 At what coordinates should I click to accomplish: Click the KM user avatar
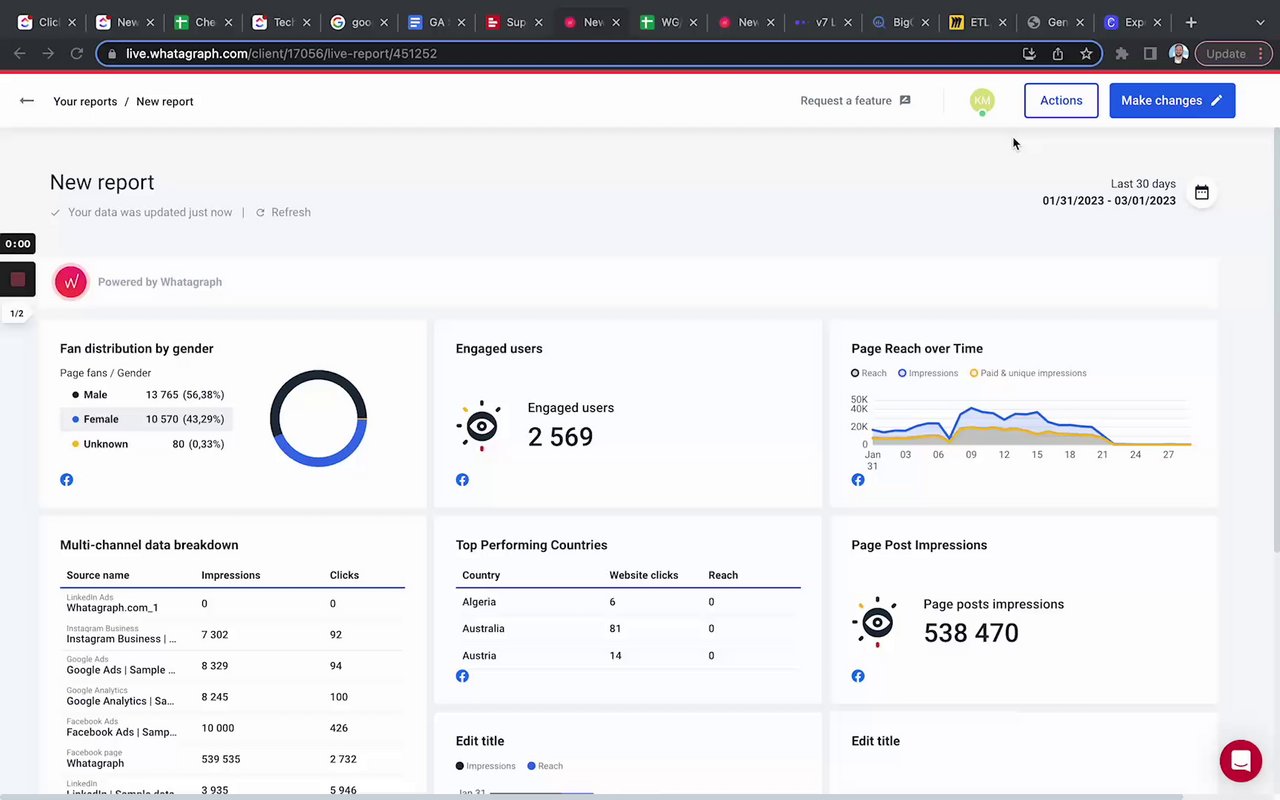(x=982, y=100)
